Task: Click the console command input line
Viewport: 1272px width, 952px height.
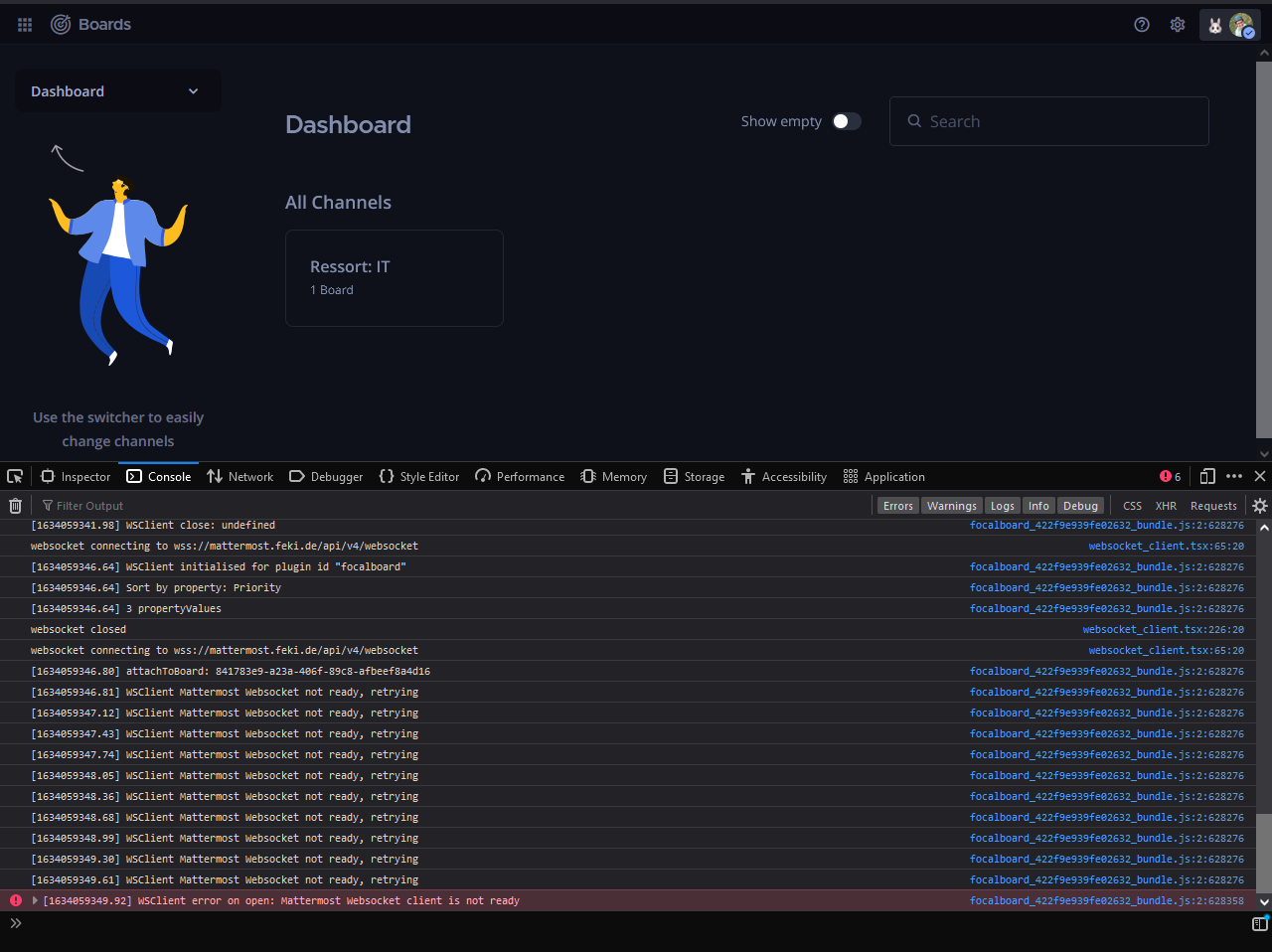Action: [x=636, y=924]
